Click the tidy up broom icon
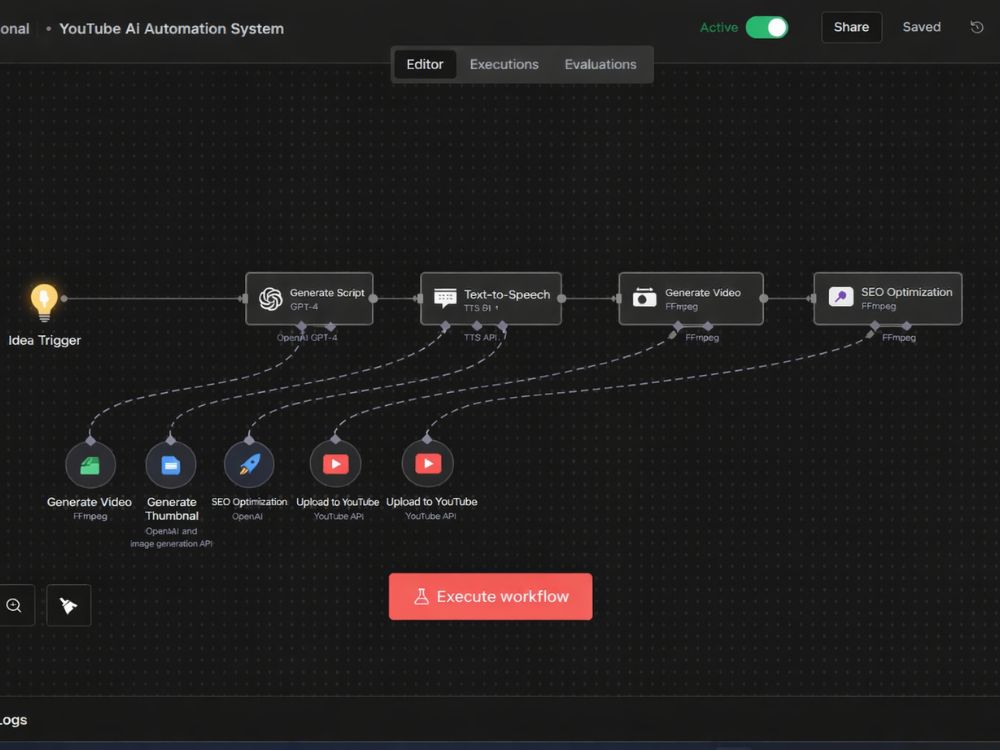Image resolution: width=1000 pixels, height=750 pixels. pyautogui.click(x=69, y=605)
